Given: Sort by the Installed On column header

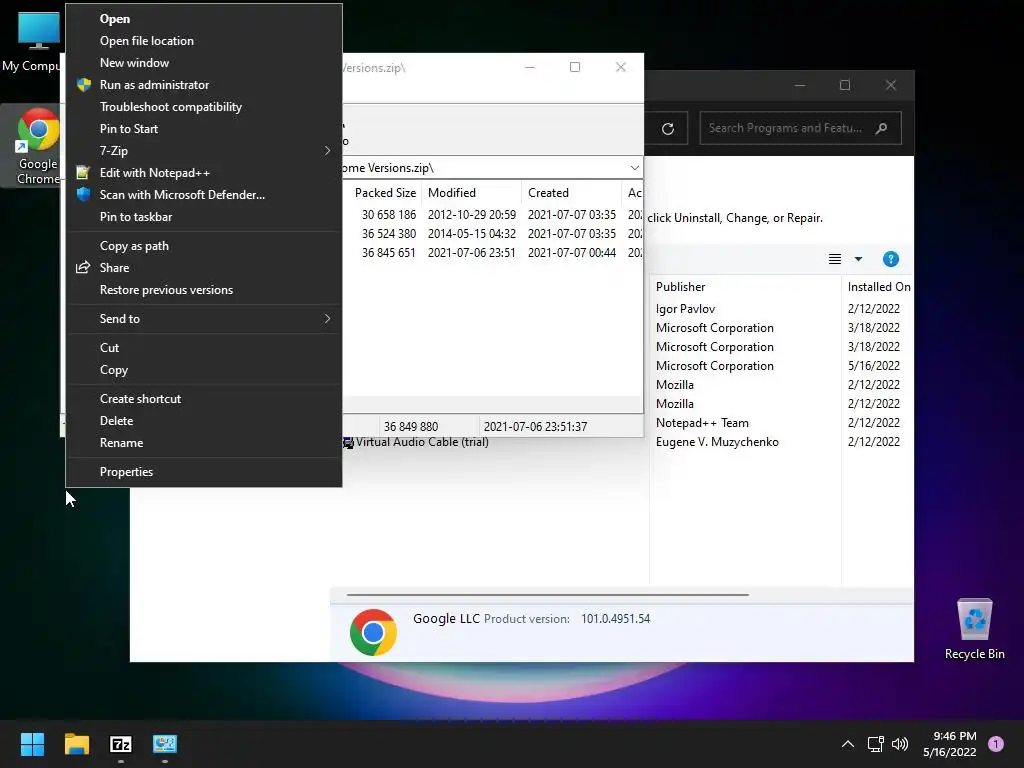Looking at the screenshot, I should (878, 287).
